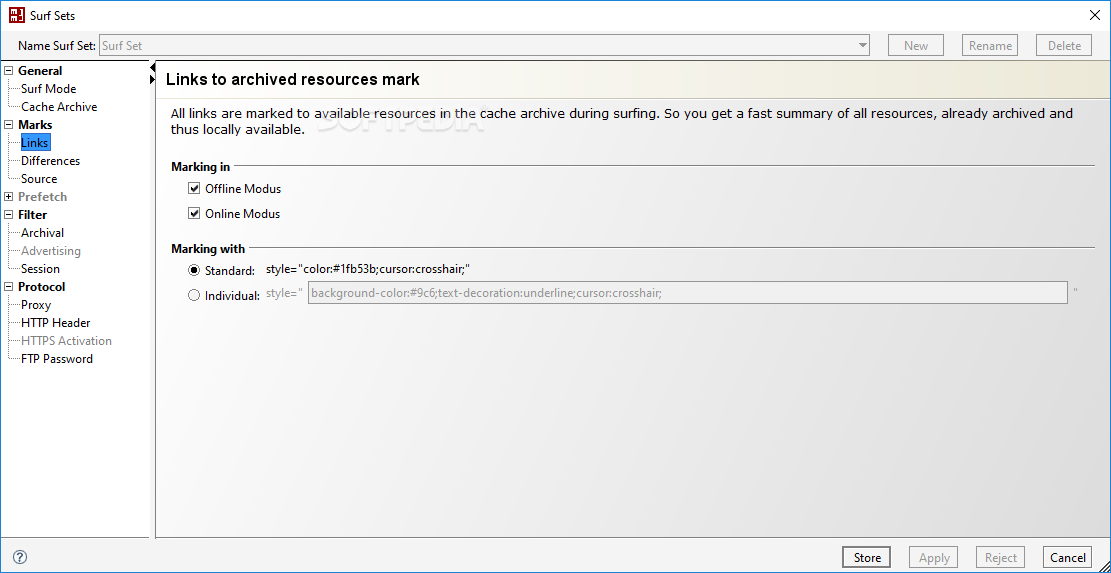1111x573 pixels.
Task: Select the Standard marking radio button
Action: [194, 271]
